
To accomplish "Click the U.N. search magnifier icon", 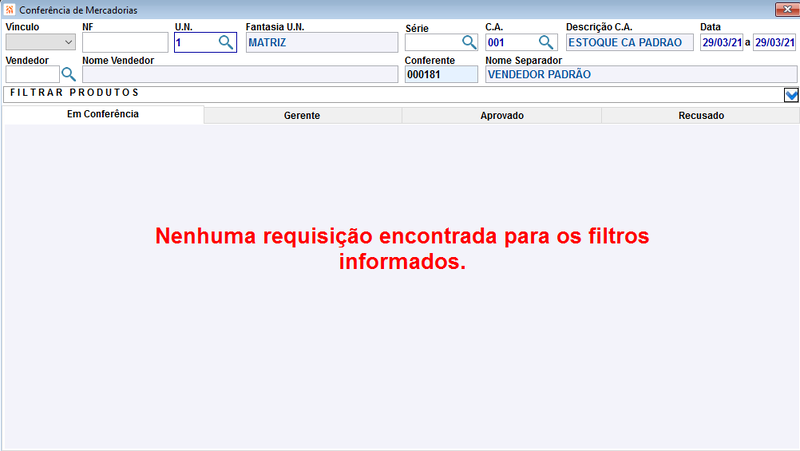I will click(x=226, y=42).
